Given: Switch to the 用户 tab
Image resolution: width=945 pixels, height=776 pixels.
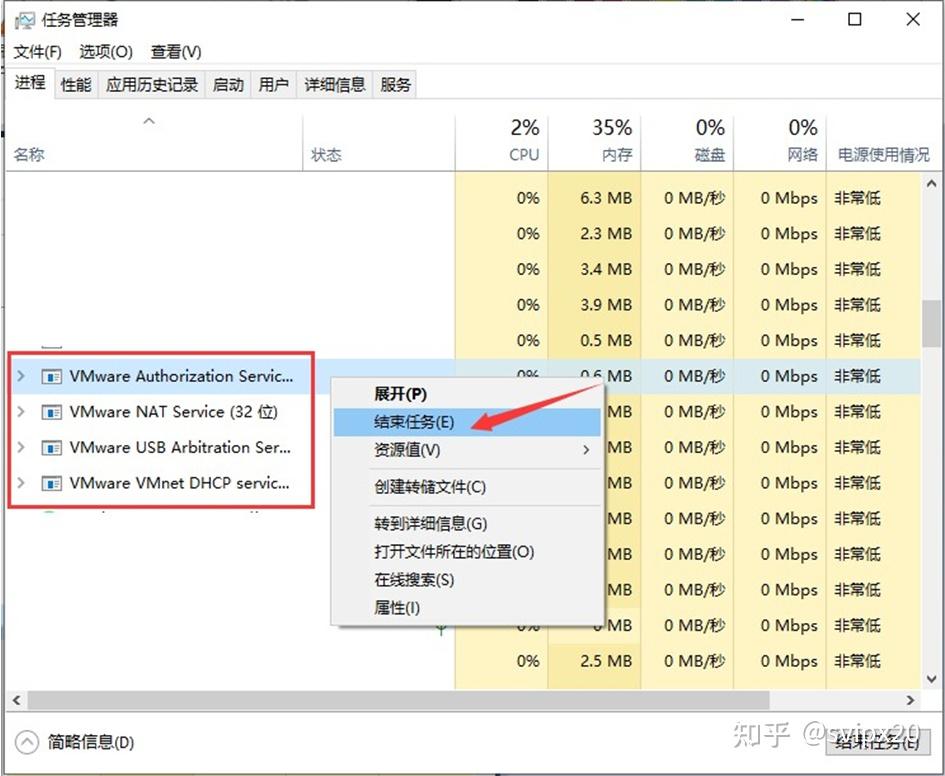Looking at the screenshot, I should pos(274,84).
